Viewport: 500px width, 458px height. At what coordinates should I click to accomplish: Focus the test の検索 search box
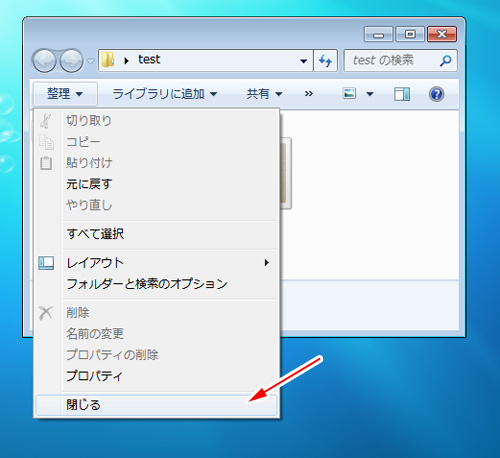click(x=400, y=60)
